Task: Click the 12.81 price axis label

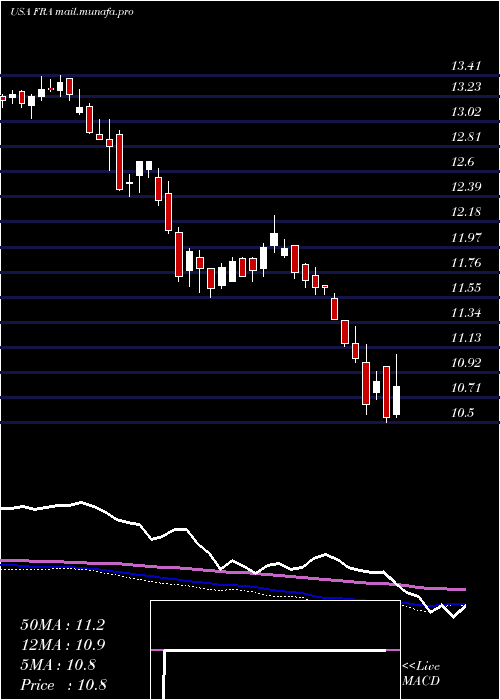Action: pos(466,137)
